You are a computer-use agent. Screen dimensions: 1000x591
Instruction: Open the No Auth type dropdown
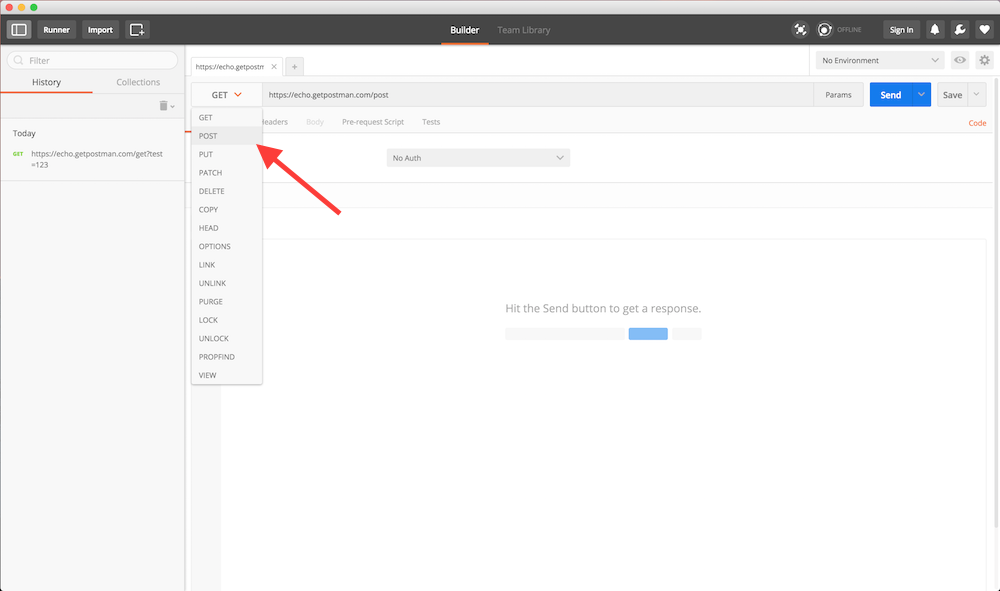coord(478,157)
